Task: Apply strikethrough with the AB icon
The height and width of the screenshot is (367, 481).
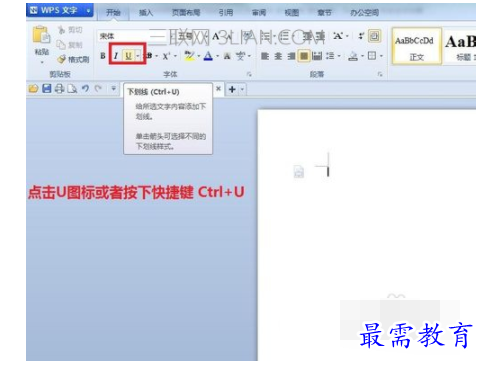Action: pos(149,56)
